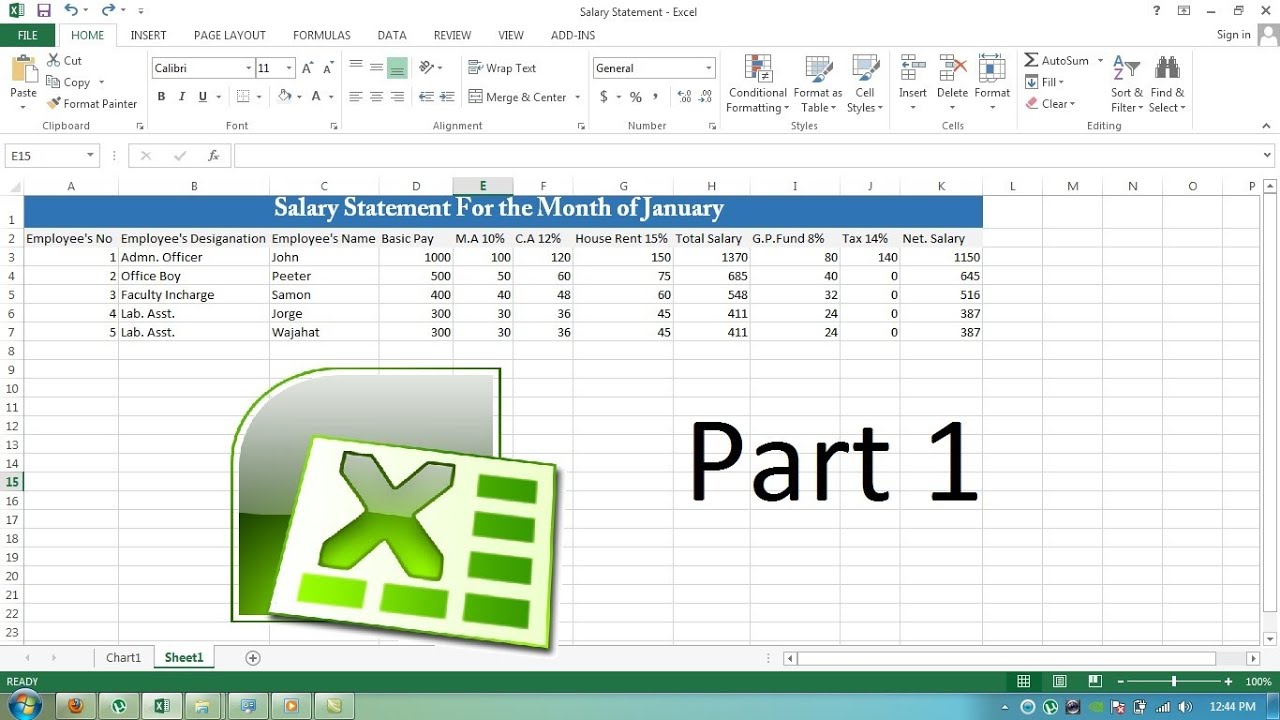The image size is (1280, 720).
Task: Click the Decrease Indent icon
Action: (427, 97)
